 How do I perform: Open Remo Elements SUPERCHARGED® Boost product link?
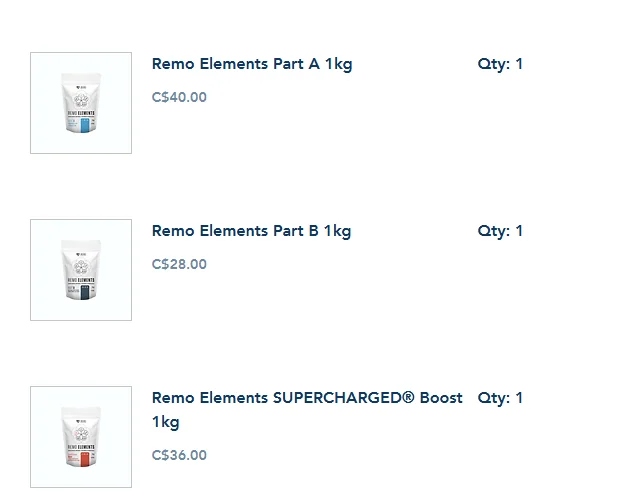(x=307, y=410)
